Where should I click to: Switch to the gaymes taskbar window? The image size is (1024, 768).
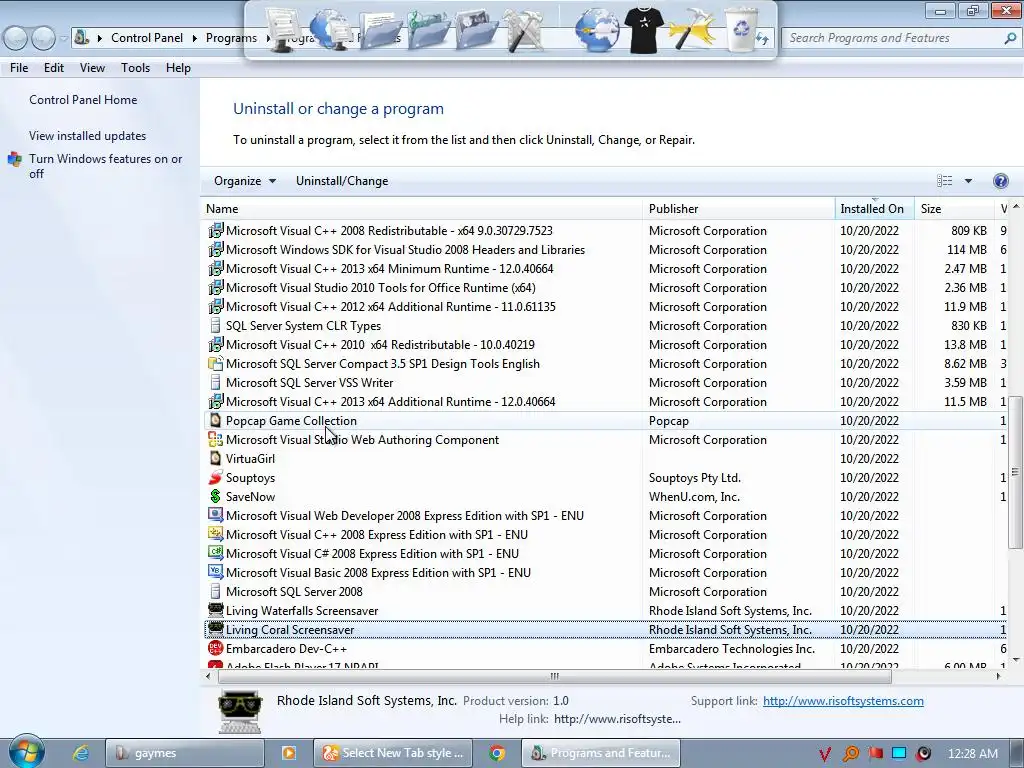click(185, 753)
